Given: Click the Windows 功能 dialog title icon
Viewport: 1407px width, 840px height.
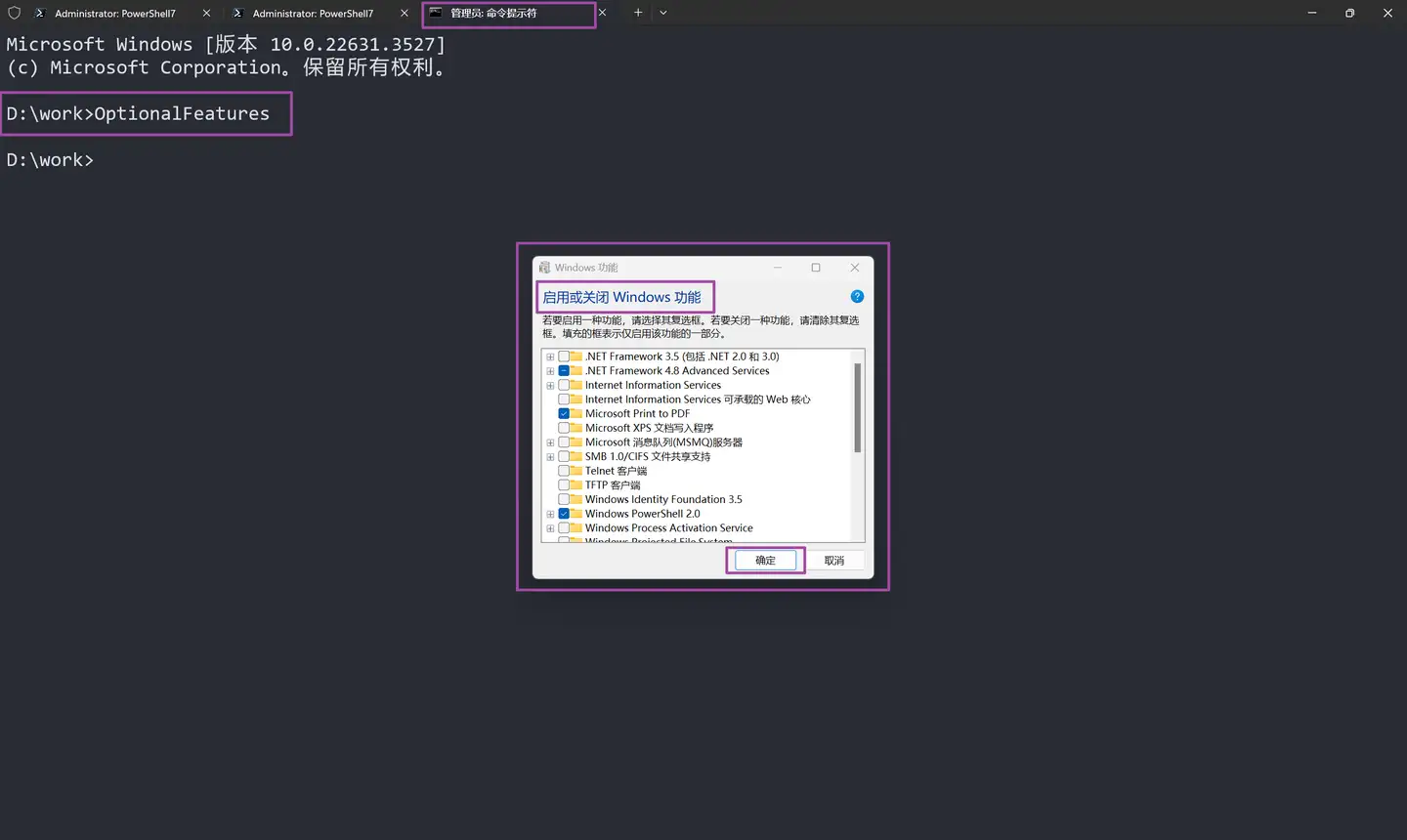Looking at the screenshot, I should pos(545,268).
